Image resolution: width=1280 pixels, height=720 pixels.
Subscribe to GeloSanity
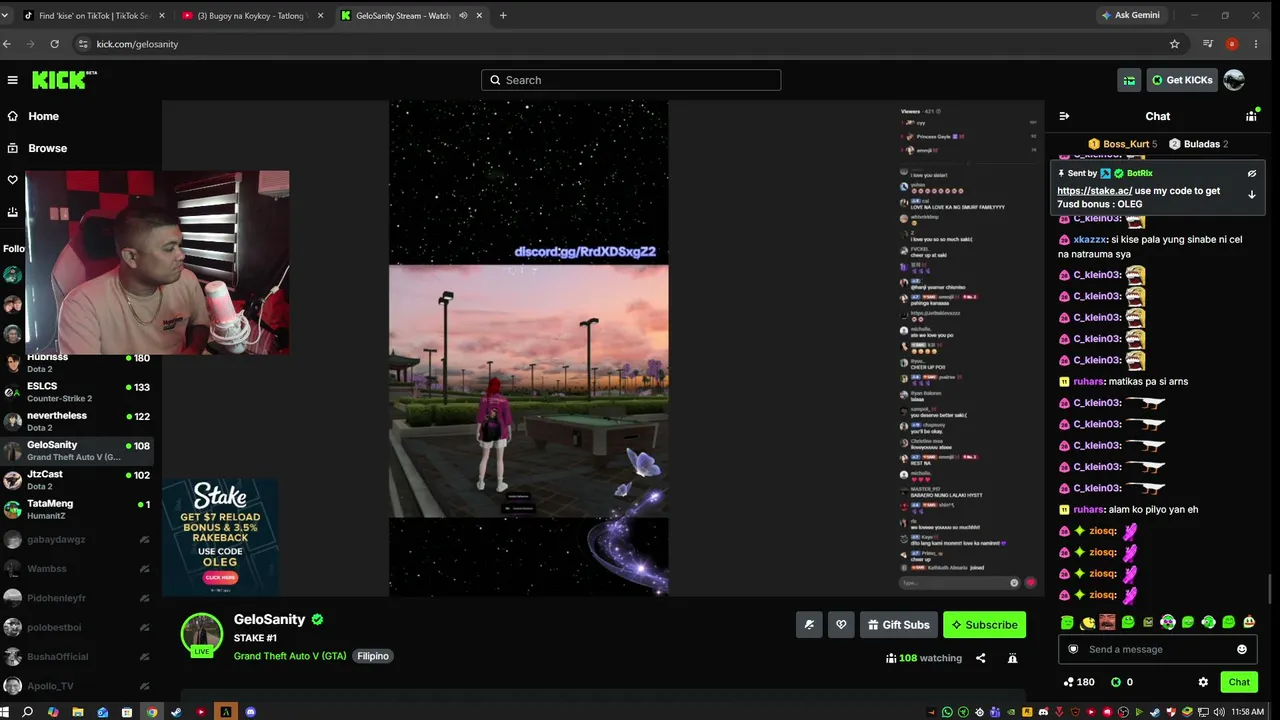[984, 625]
